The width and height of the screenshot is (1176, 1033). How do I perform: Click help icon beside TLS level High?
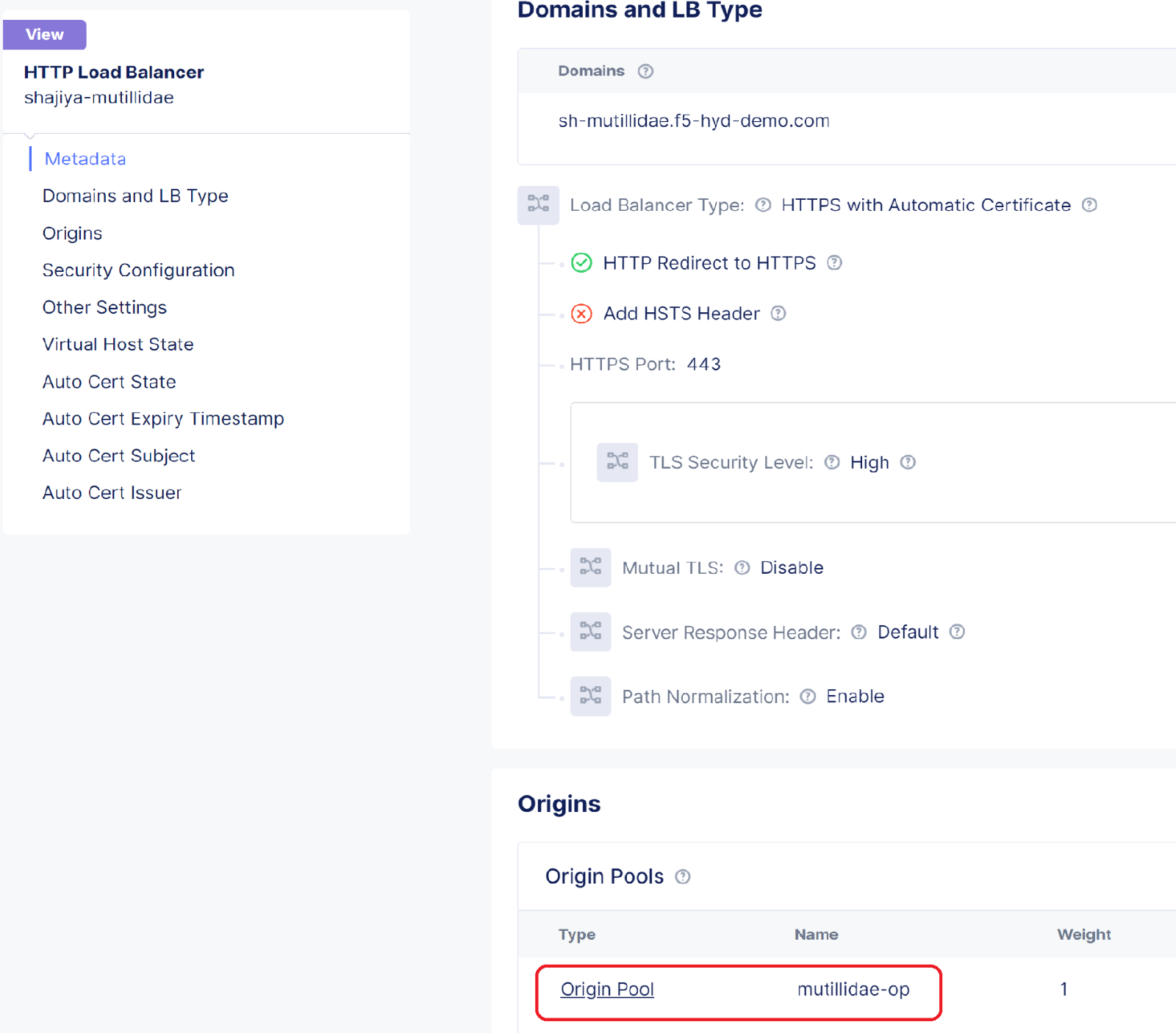(908, 462)
